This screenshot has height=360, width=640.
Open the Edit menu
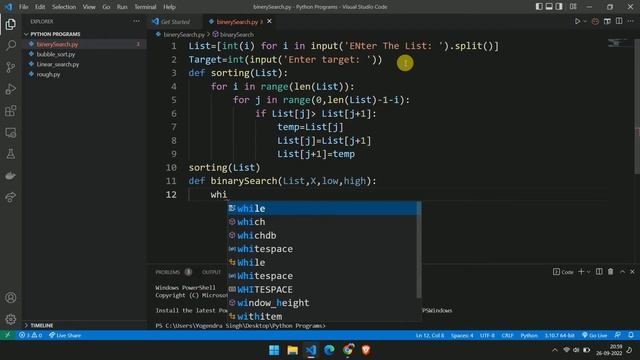click(40, 7)
